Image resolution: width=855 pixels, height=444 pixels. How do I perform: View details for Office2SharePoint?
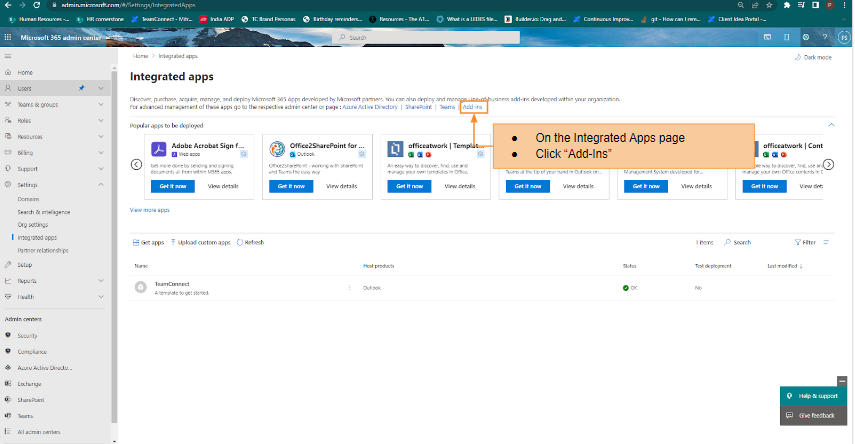pos(341,186)
